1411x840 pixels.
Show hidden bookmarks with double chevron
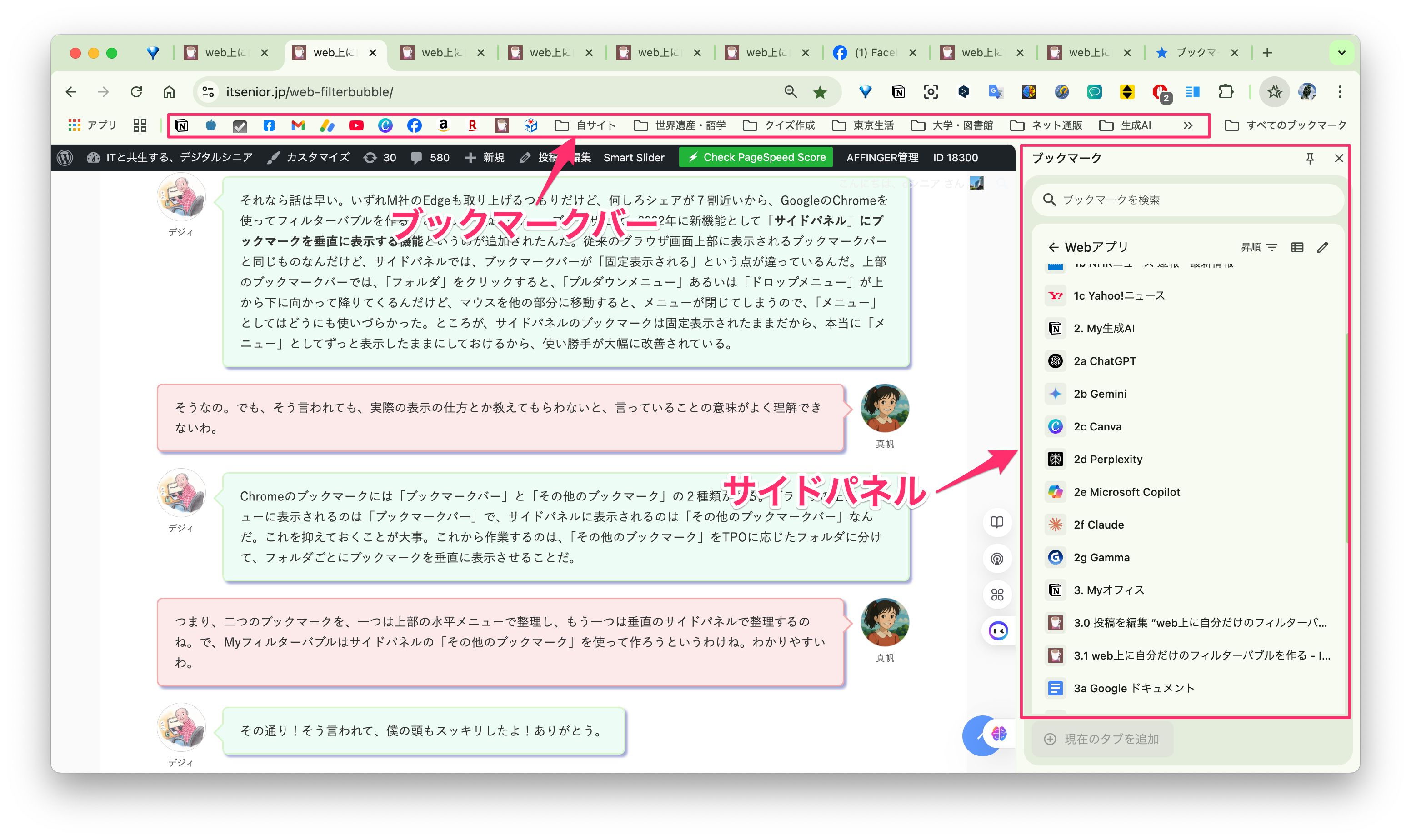[1187, 125]
